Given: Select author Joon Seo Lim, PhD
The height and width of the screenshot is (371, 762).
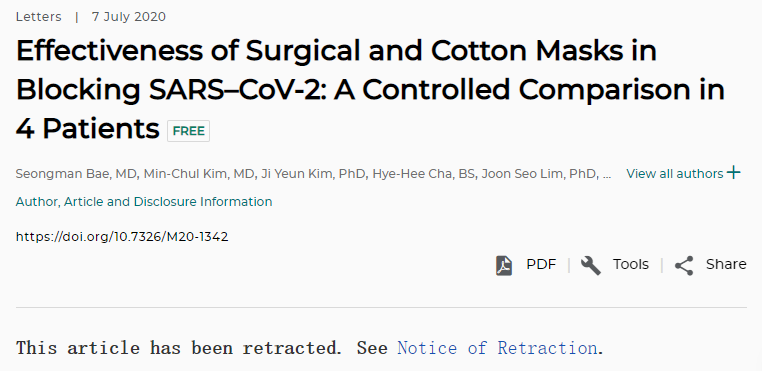Looking at the screenshot, I should tap(538, 174).
